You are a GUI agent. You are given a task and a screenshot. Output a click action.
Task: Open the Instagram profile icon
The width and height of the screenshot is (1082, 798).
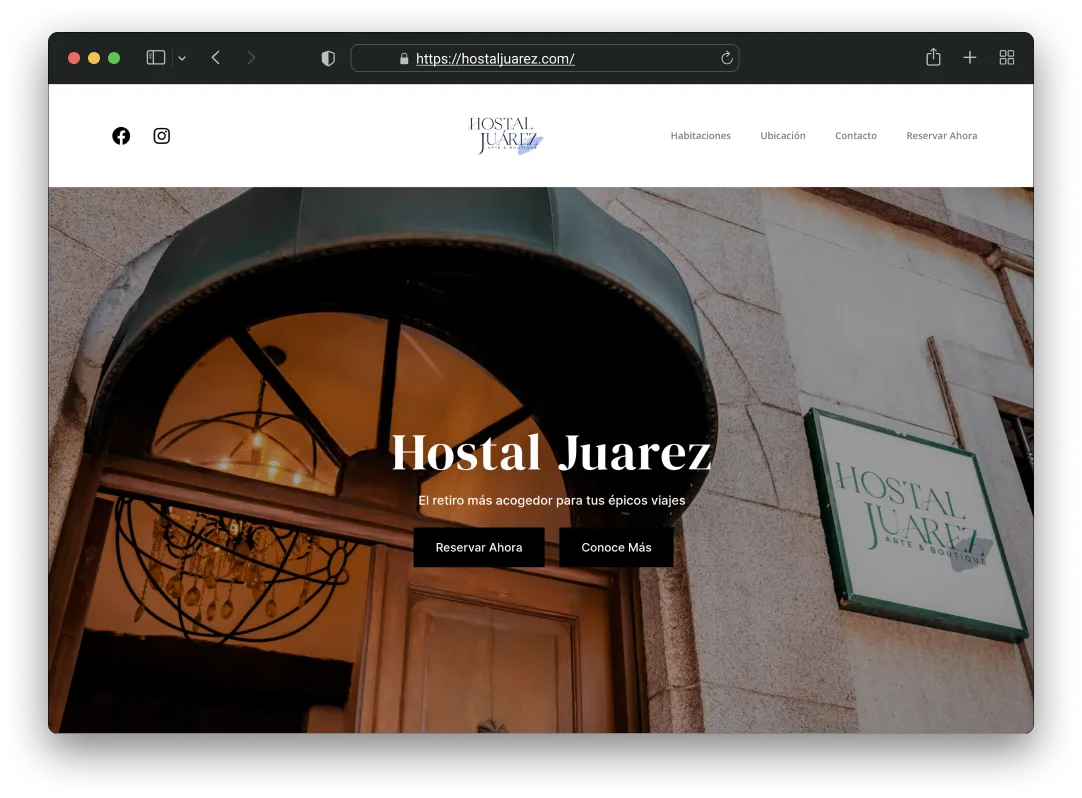click(161, 135)
